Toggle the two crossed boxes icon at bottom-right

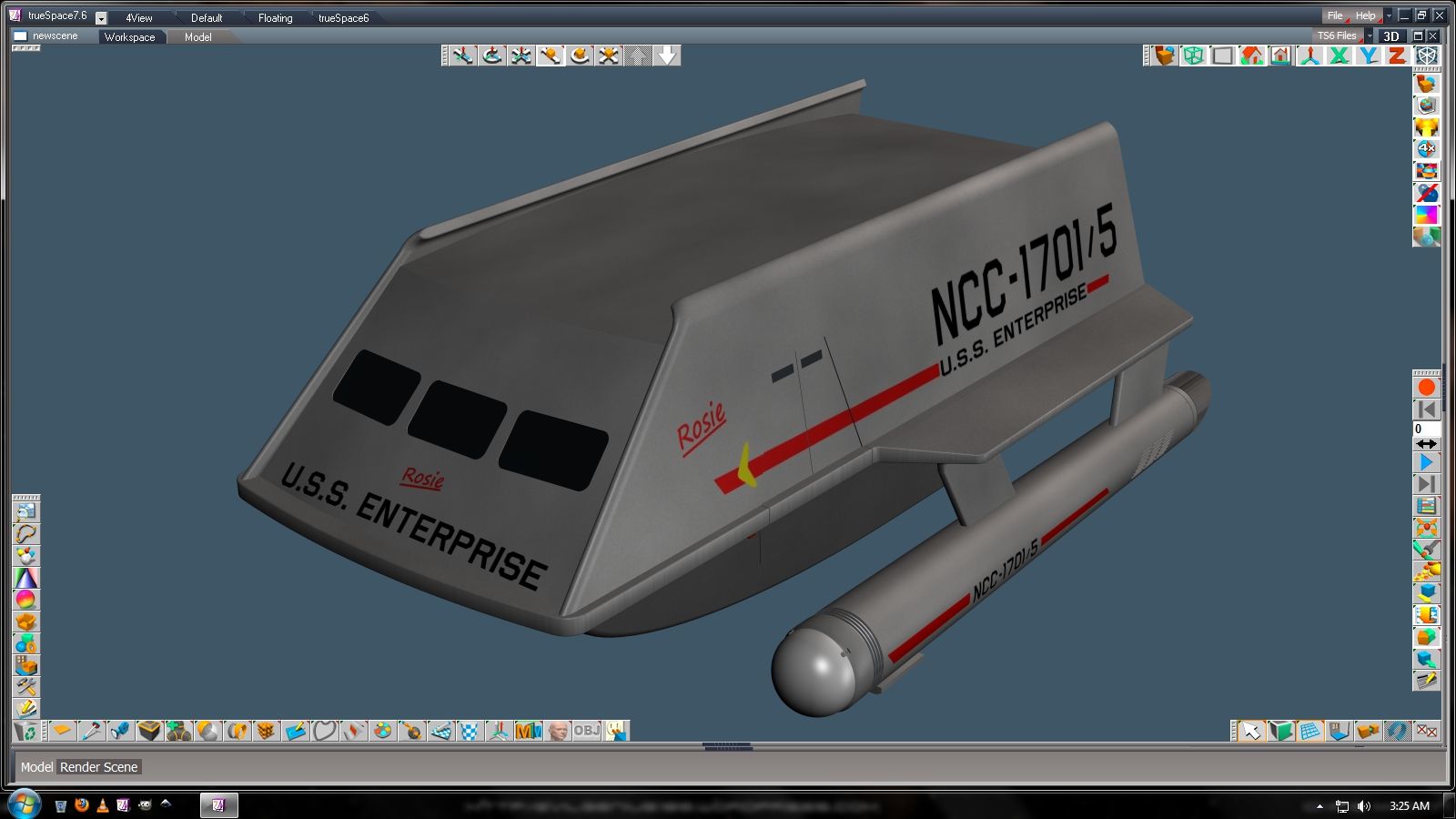[x=1427, y=731]
